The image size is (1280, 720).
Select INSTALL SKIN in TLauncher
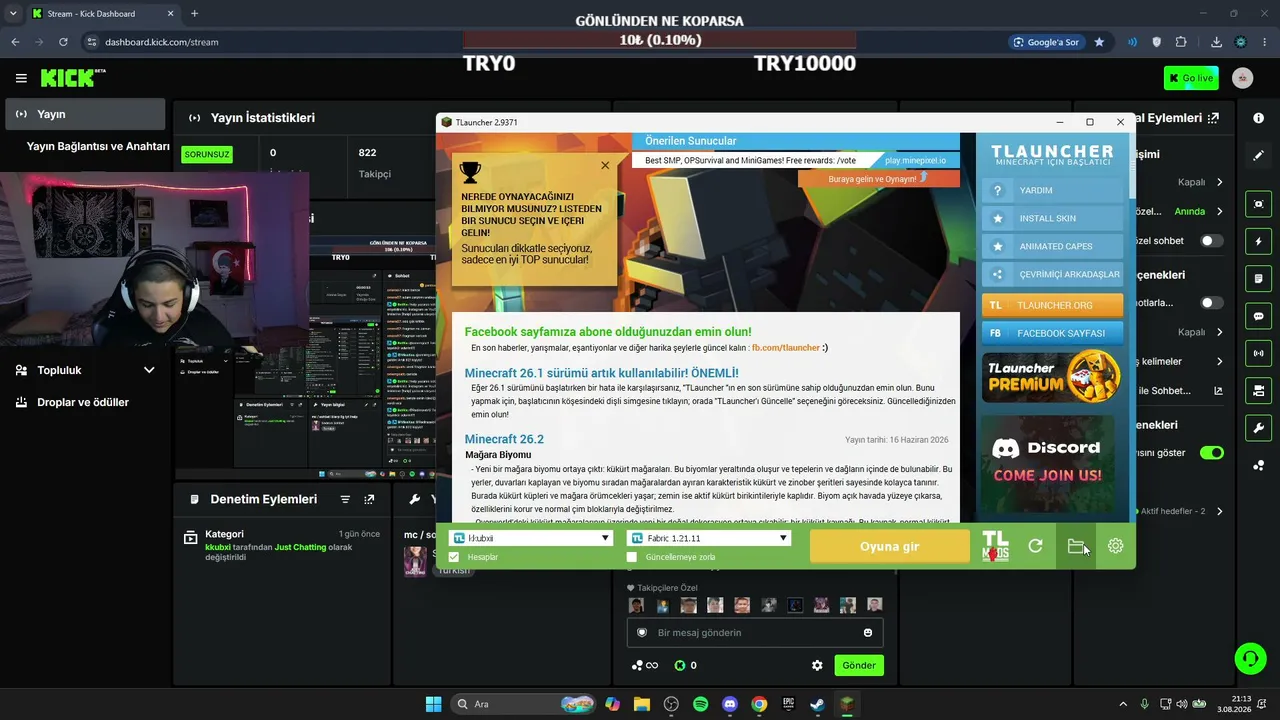1052,218
